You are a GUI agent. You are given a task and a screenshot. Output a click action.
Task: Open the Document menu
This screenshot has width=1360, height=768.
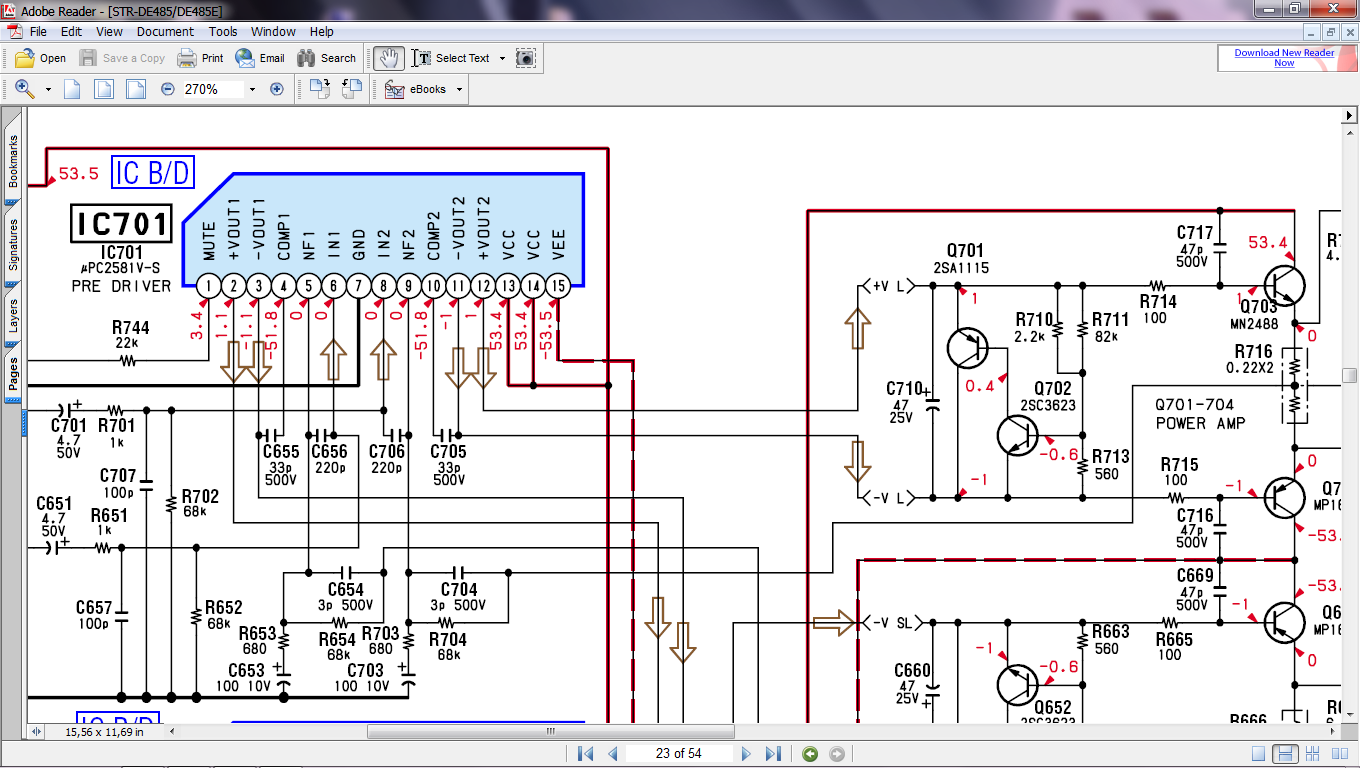click(165, 32)
